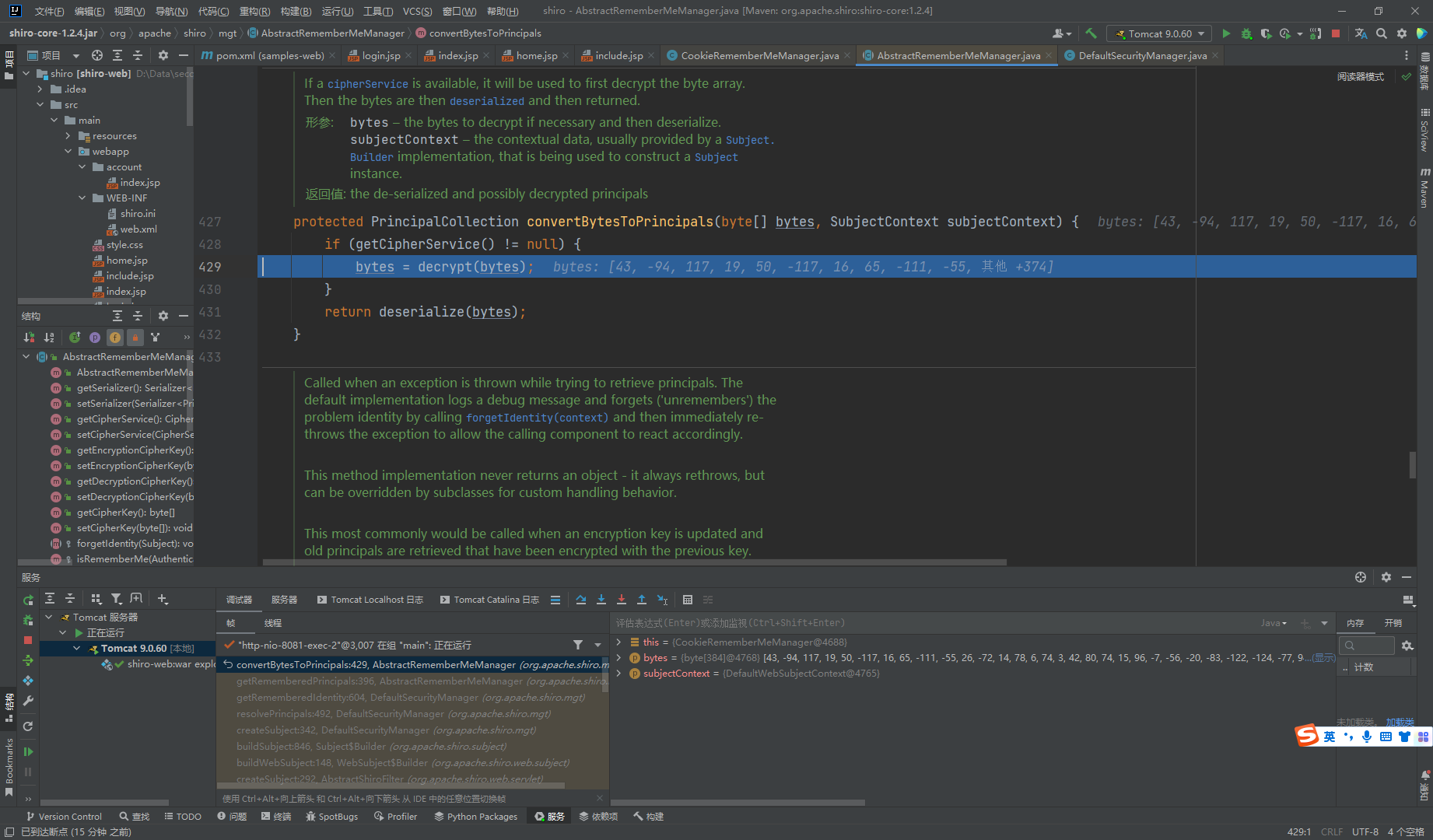
Task: Click evaluate expression input field
Action: [934, 623]
